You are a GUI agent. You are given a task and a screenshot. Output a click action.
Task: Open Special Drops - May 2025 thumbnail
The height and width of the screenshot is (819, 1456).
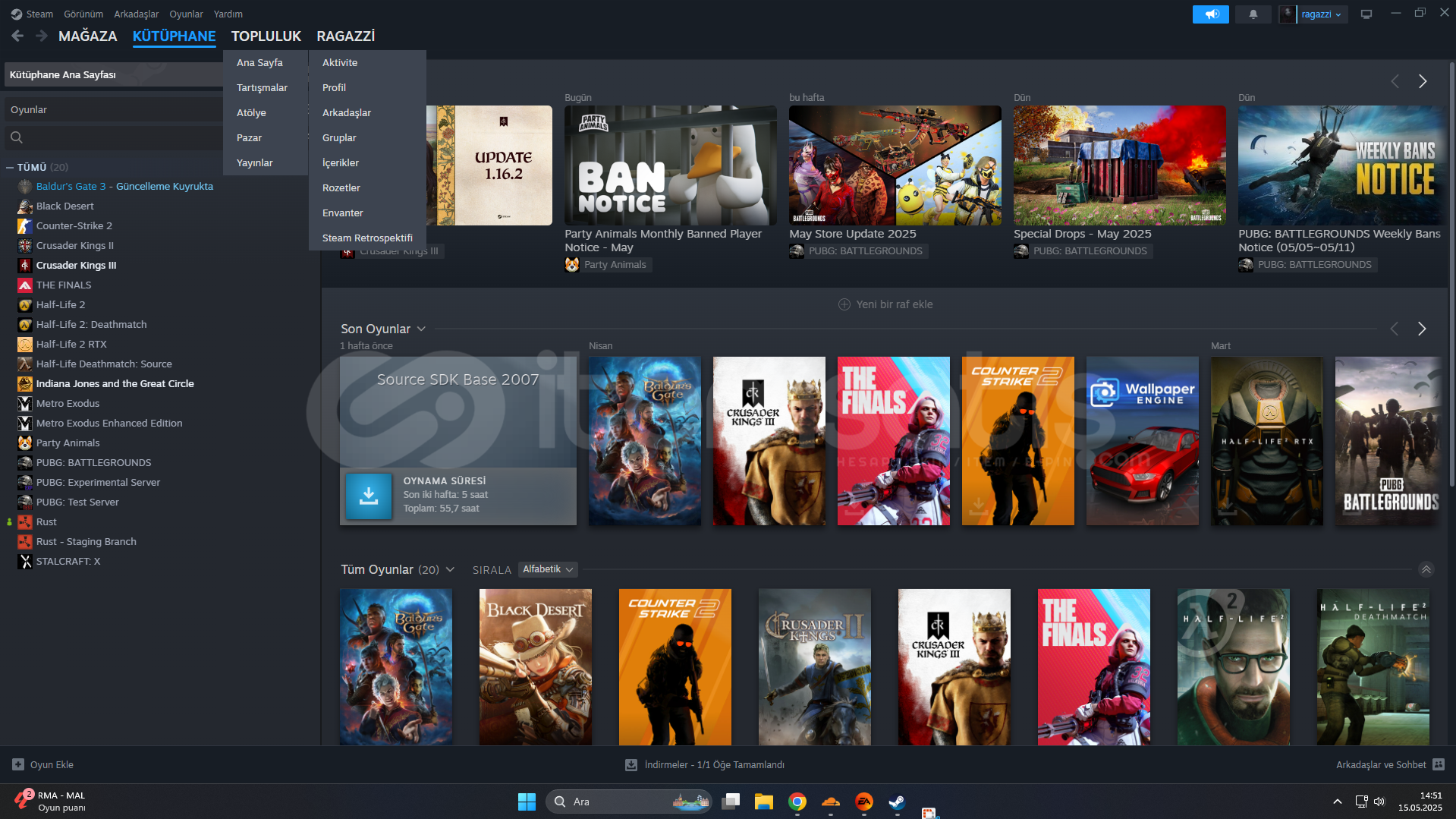pos(1119,165)
